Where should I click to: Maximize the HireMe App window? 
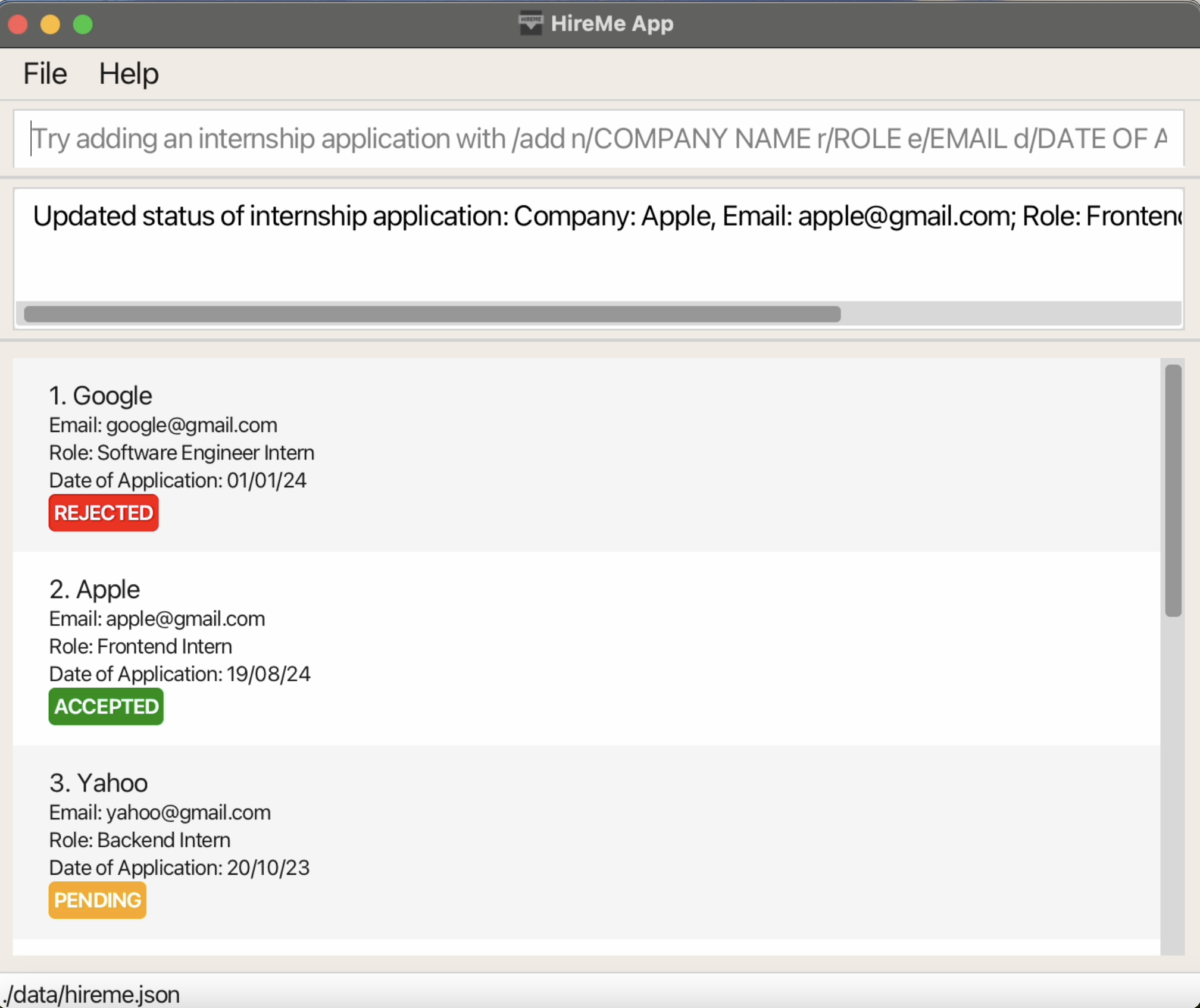point(83,24)
